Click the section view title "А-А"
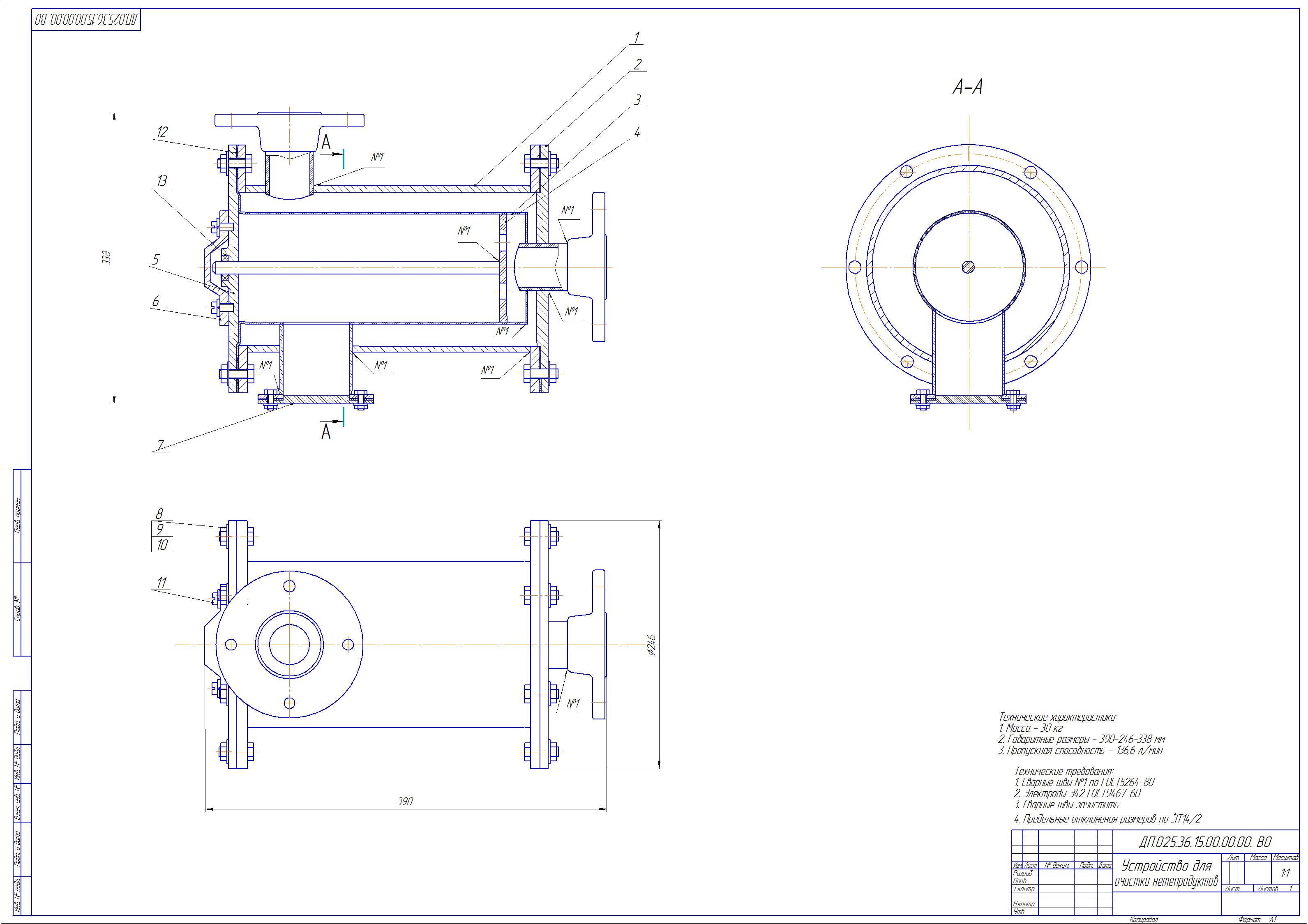This screenshot has width=1308, height=924. point(968,87)
